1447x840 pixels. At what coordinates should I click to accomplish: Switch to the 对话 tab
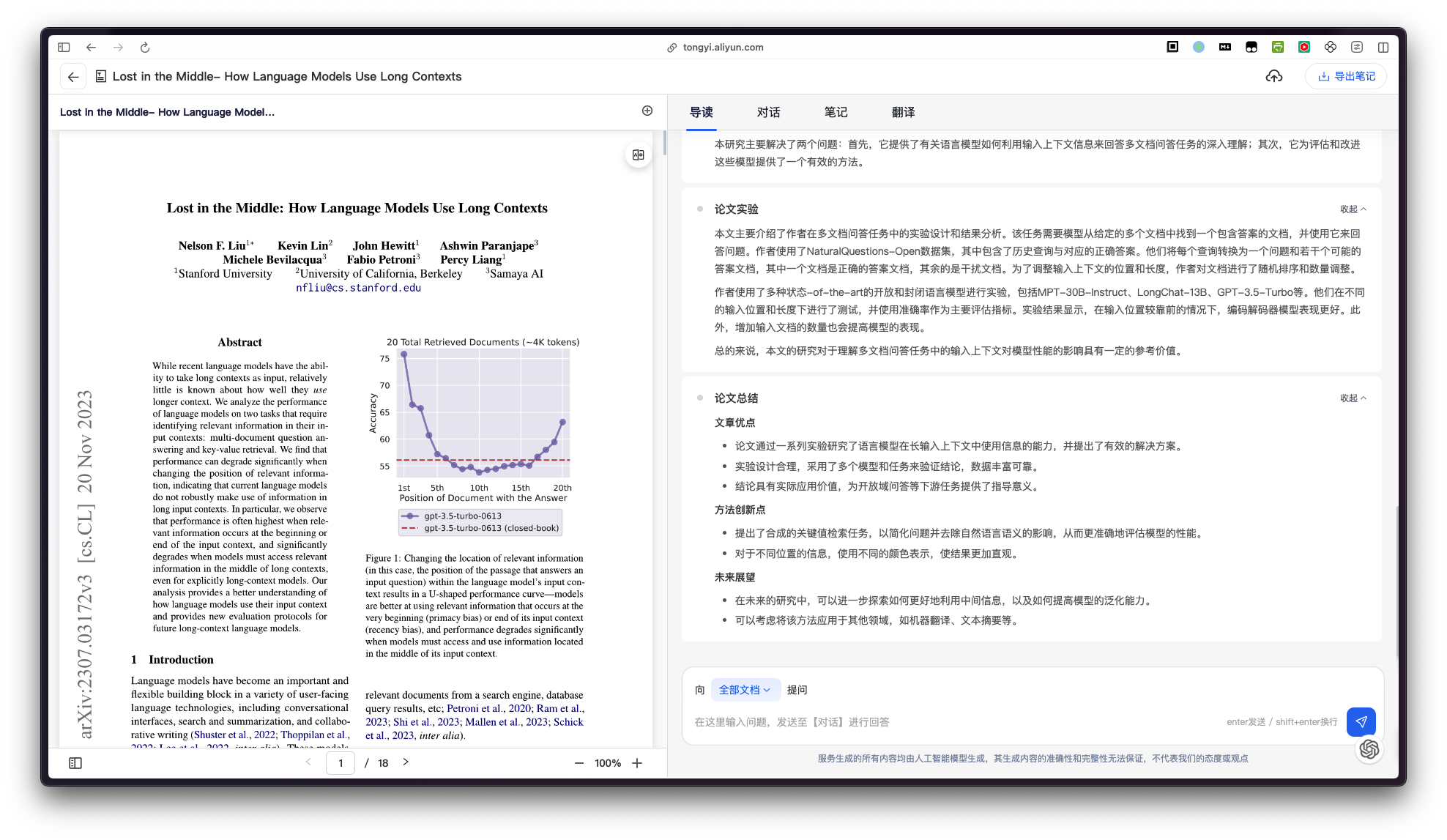(x=768, y=112)
